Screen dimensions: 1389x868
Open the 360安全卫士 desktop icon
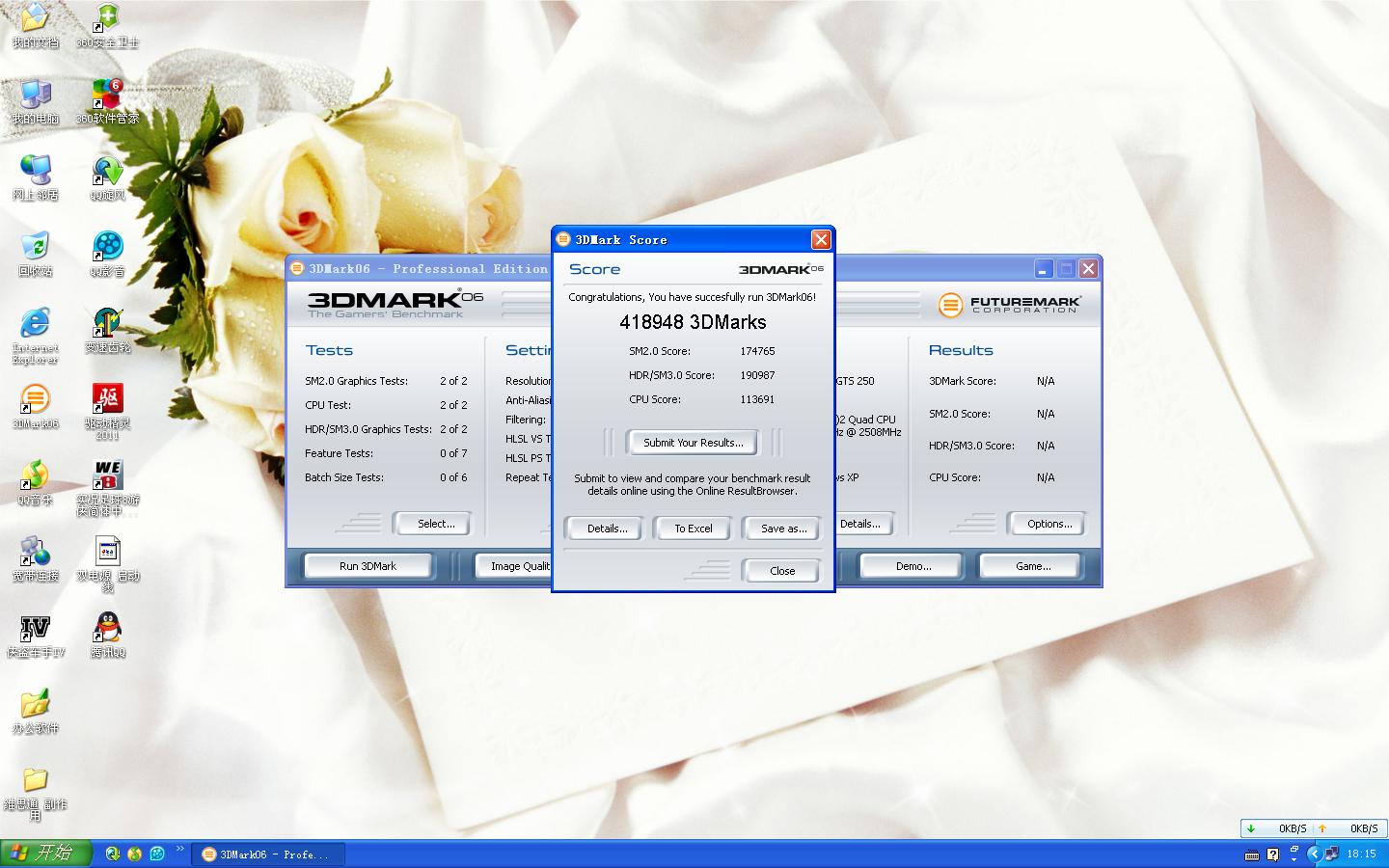click(x=107, y=26)
